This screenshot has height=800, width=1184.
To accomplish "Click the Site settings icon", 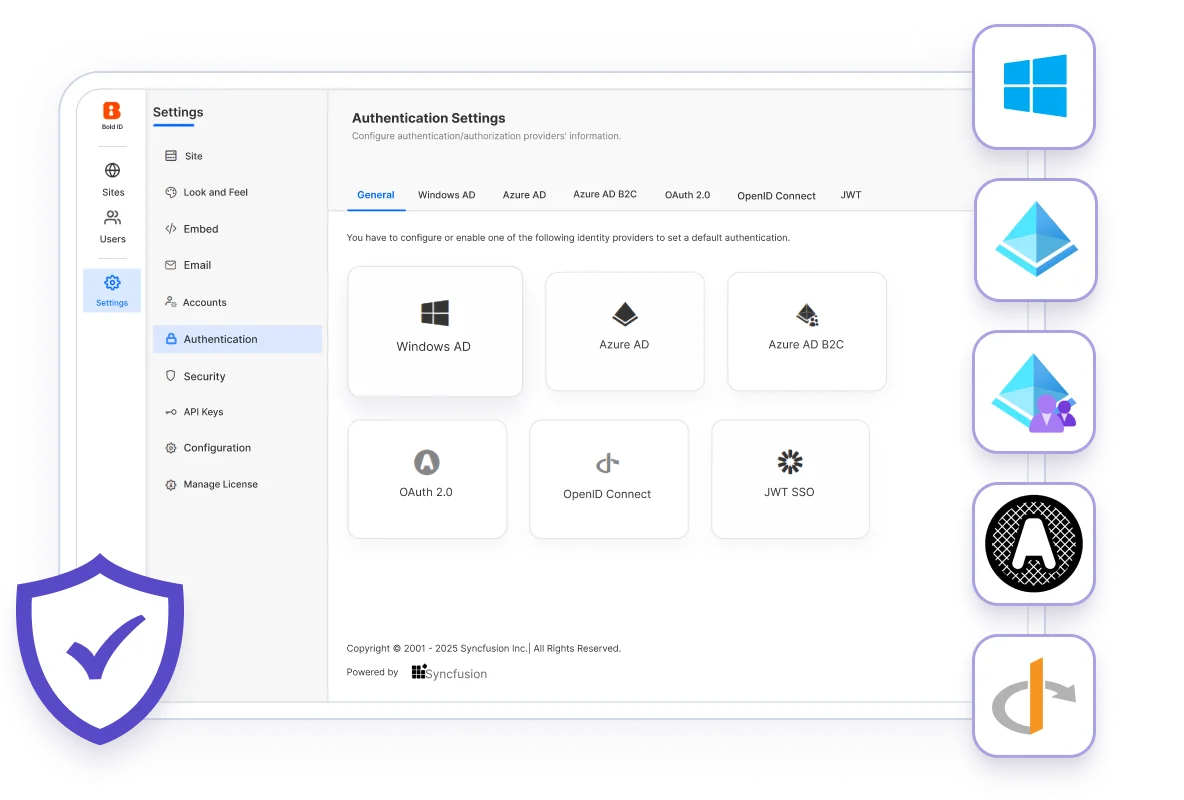I will [171, 156].
